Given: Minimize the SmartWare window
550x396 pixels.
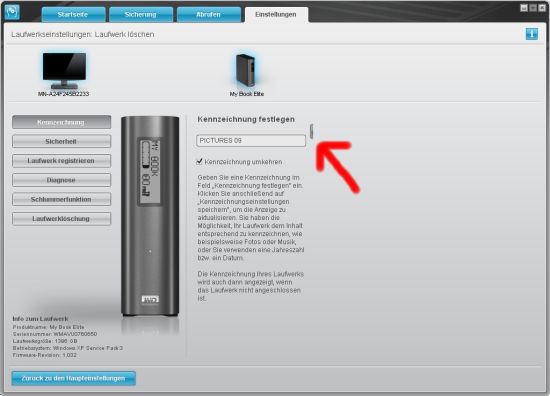Looking at the screenshot, I should 524,8.
